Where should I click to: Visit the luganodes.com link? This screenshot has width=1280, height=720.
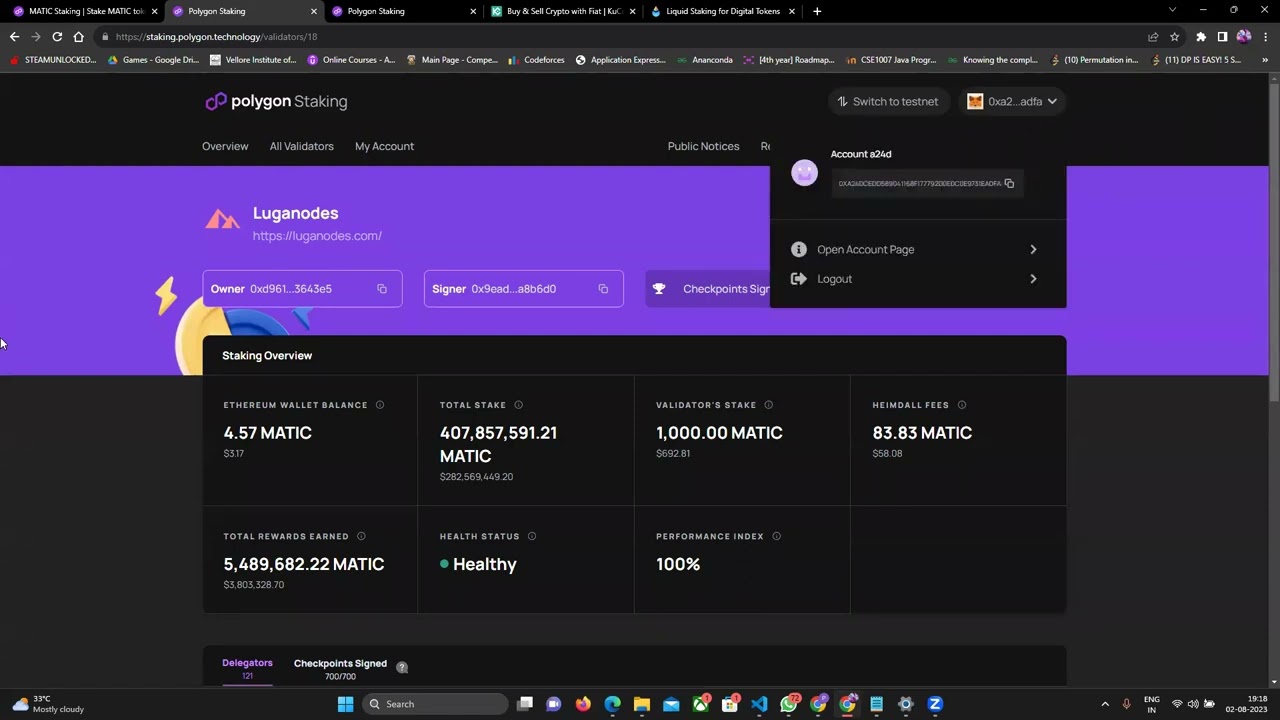[317, 236]
